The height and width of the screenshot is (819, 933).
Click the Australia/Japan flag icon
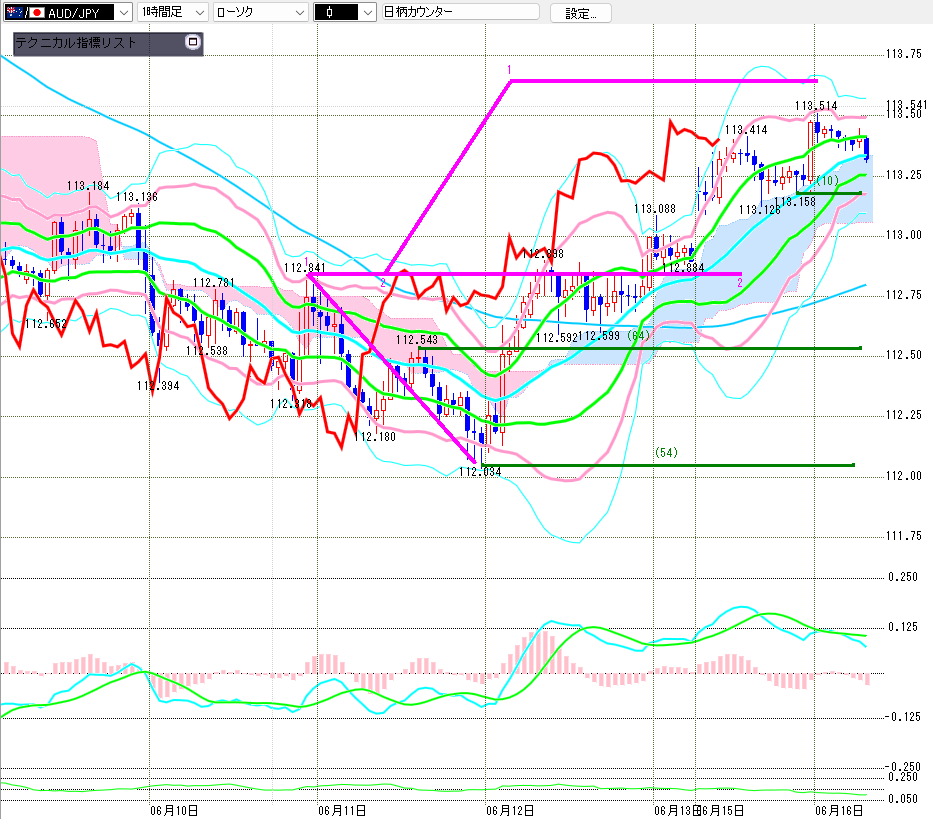click(x=26, y=12)
